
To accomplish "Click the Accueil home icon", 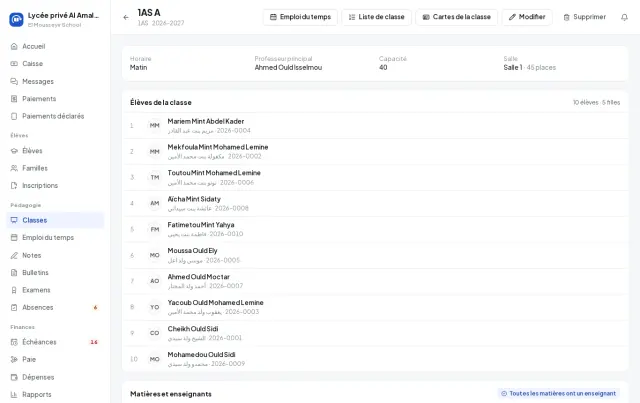I will 14,46.
